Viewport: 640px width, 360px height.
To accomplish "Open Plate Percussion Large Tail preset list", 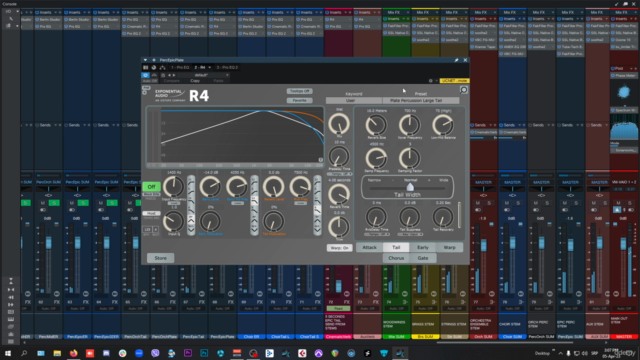I will [x=421, y=100].
